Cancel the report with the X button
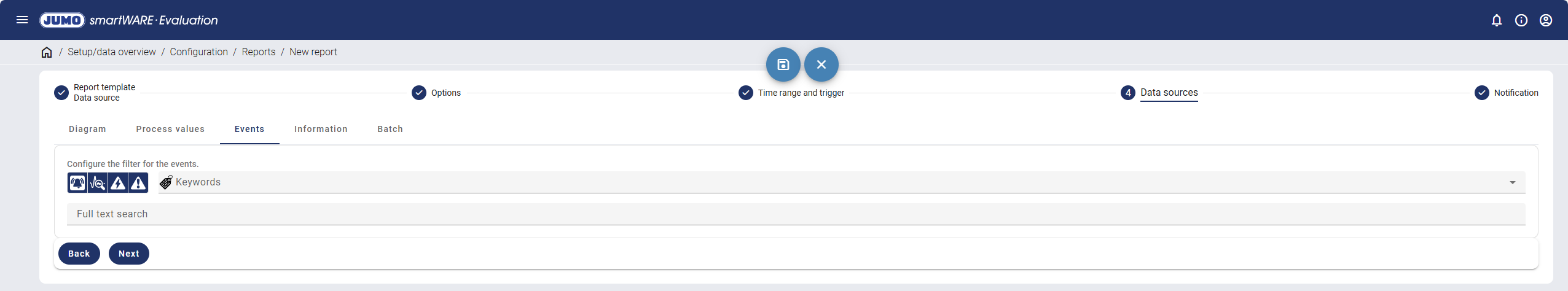The image size is (1568, 291). click(x=821, y=64)
